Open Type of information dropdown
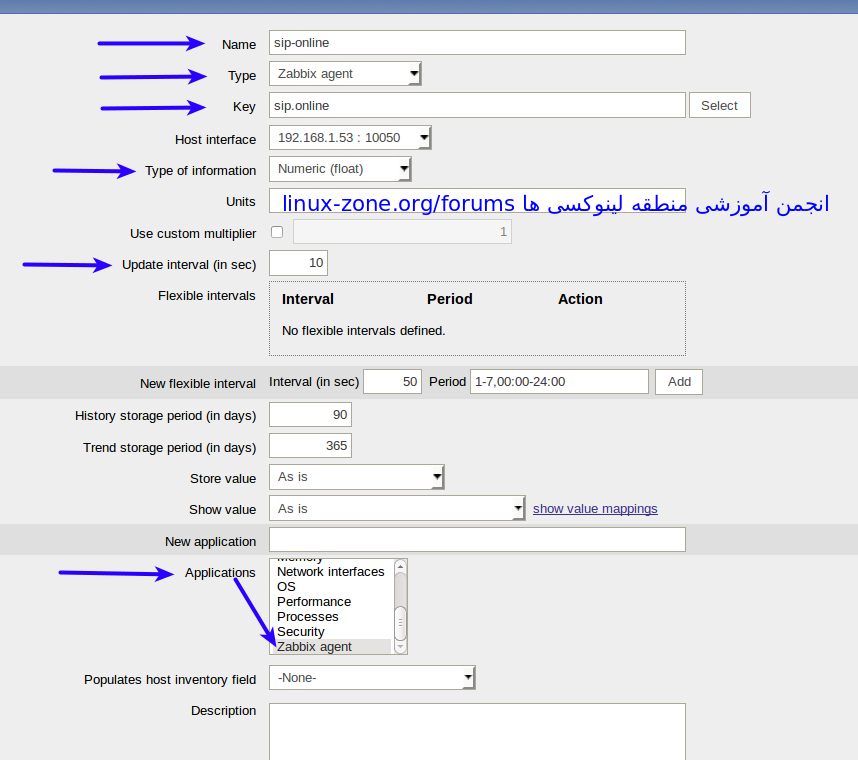This screenshot has width=858, height=760. click(340, 169)
